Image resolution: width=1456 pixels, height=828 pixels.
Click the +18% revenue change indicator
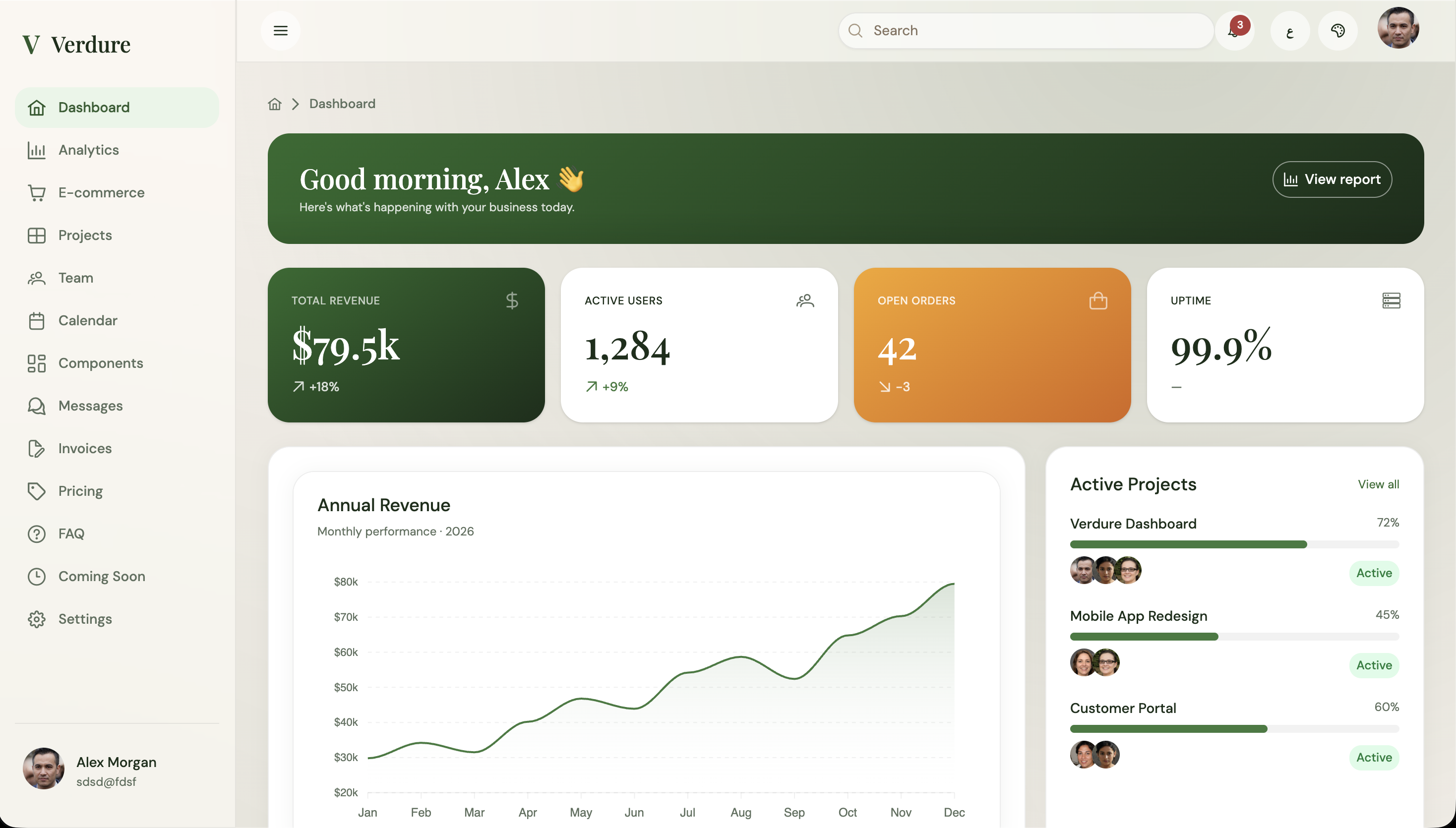(x=316, y=387)
